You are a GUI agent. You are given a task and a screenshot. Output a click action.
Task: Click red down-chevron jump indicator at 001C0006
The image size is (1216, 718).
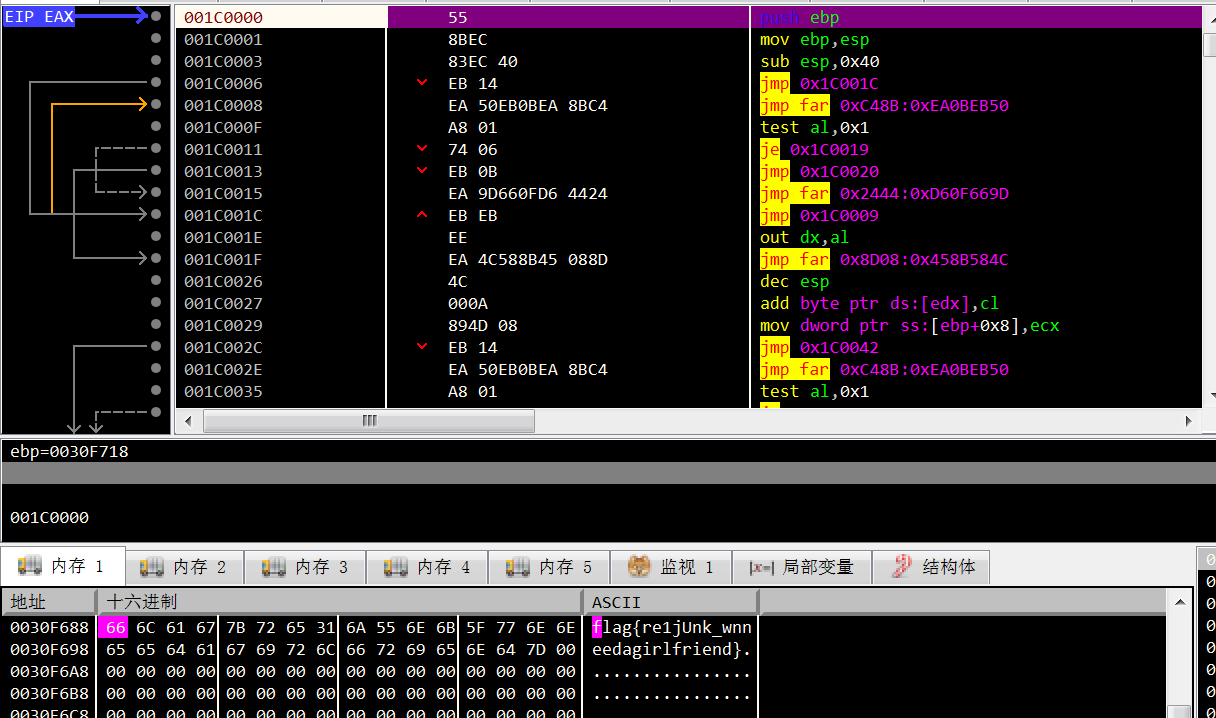click(x=423, y=83)
